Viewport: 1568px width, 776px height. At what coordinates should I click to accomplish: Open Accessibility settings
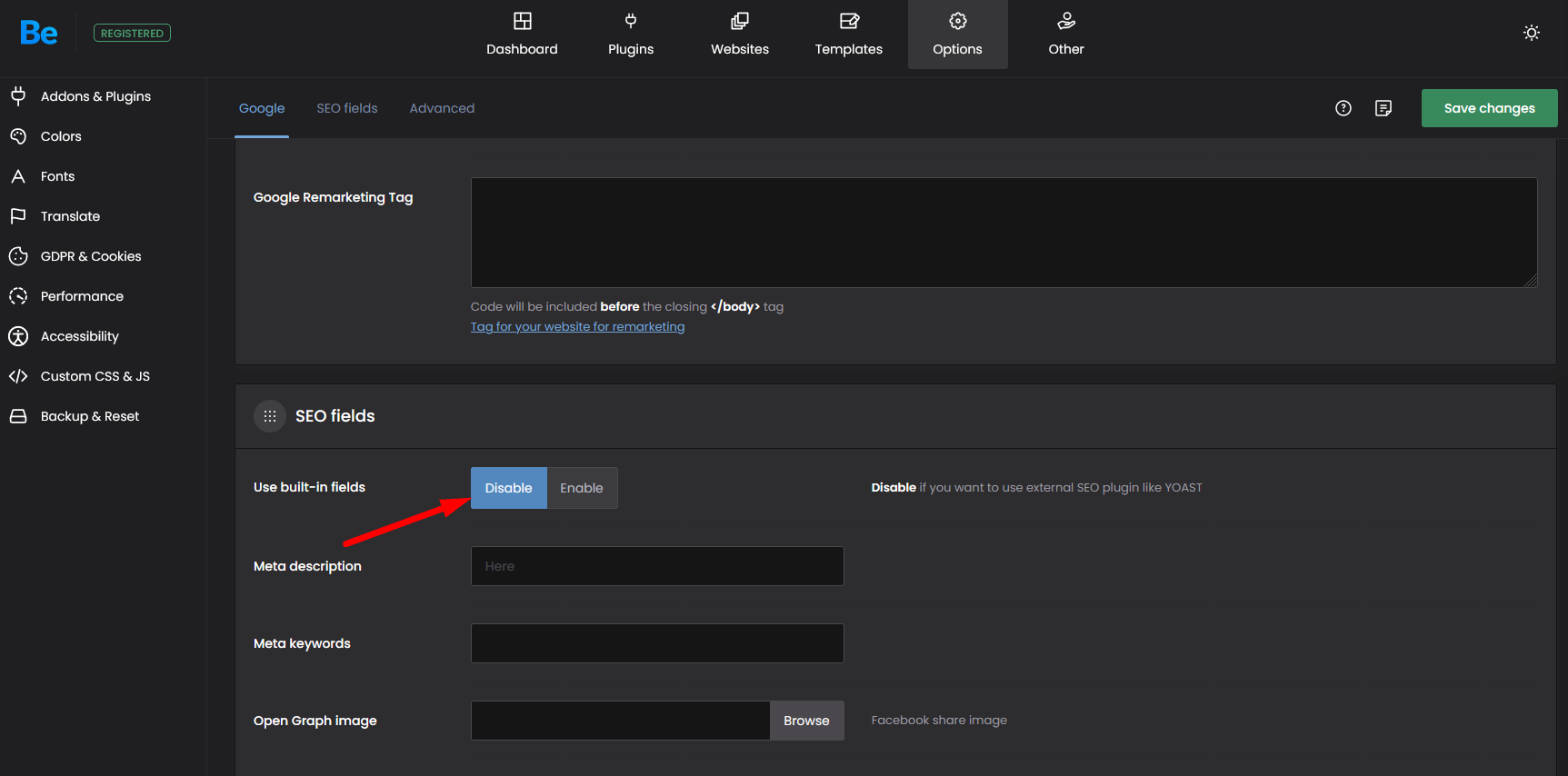[x=80, y=336]
